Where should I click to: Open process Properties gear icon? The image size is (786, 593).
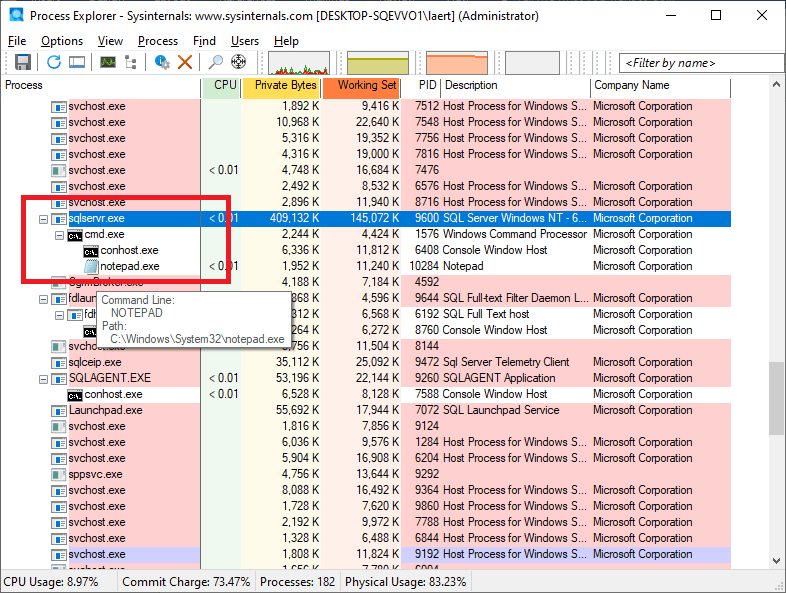coord(162,62)
